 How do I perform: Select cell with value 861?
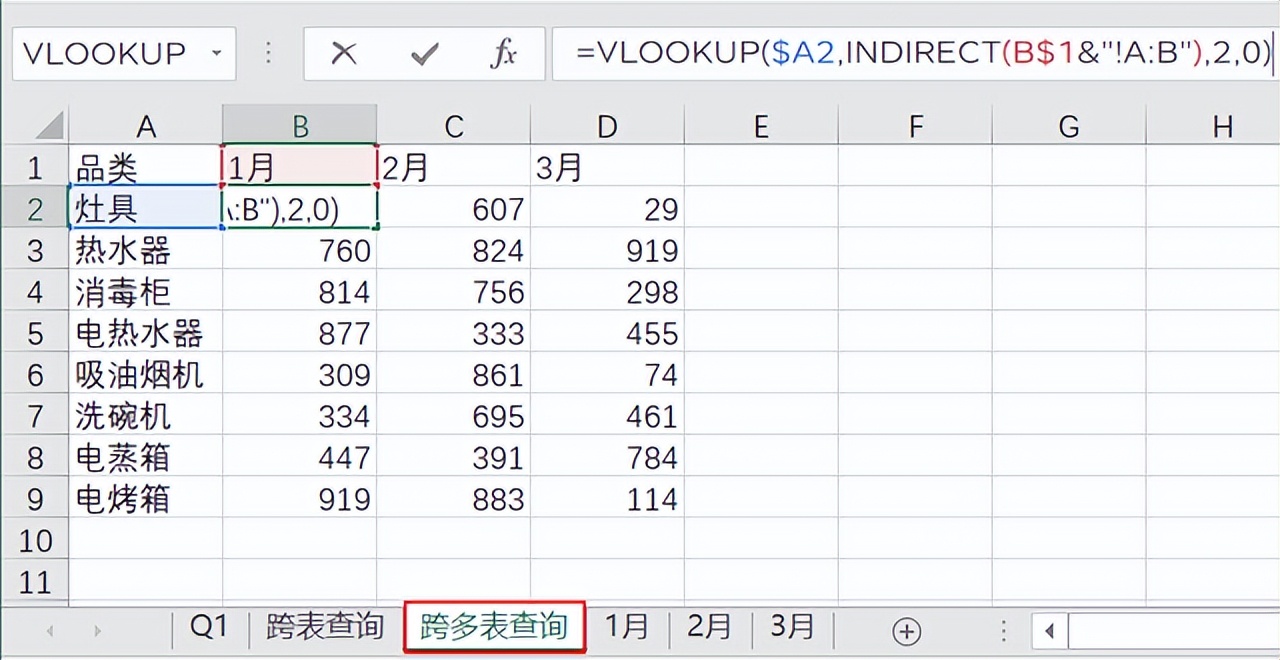(454, 374)
